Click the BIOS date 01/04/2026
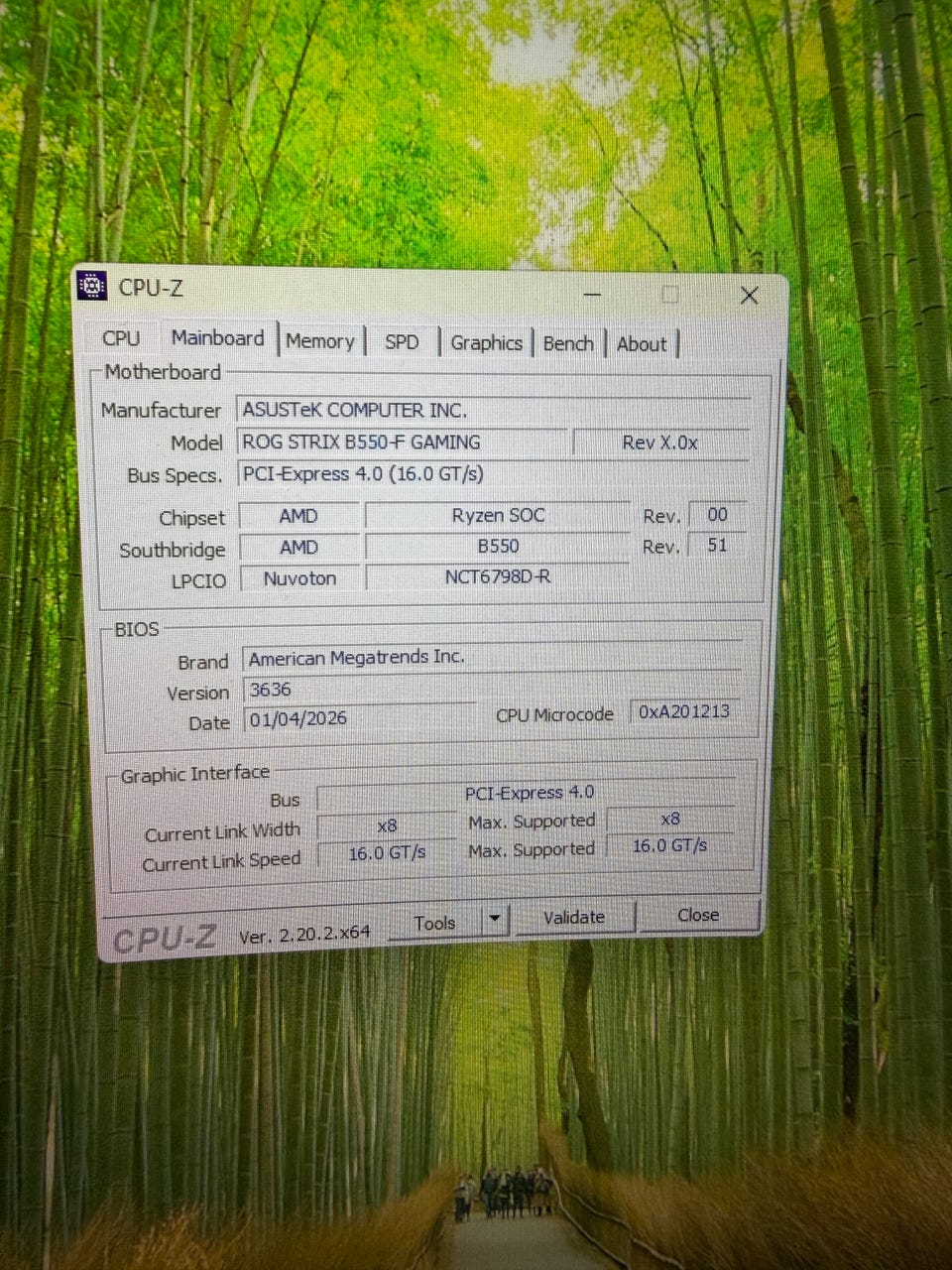 tap(360, 718)
